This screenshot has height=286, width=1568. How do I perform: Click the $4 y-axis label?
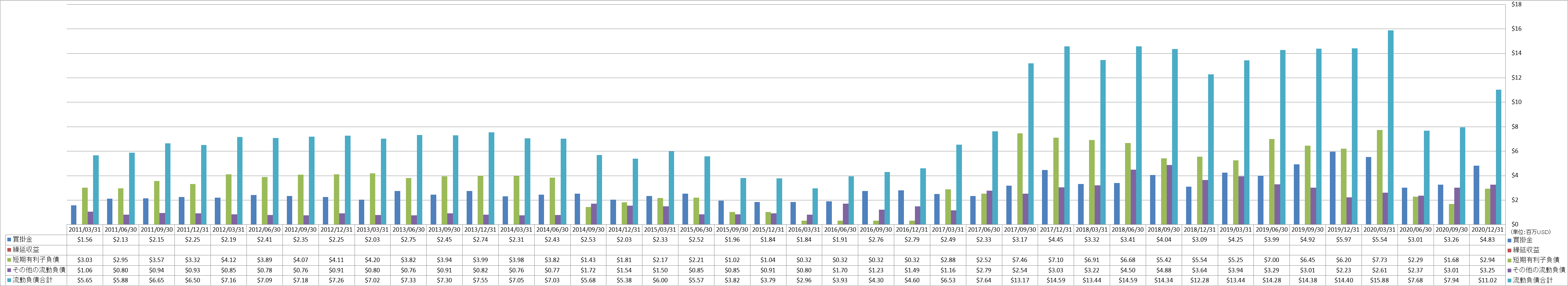[x=1515, y=175]
